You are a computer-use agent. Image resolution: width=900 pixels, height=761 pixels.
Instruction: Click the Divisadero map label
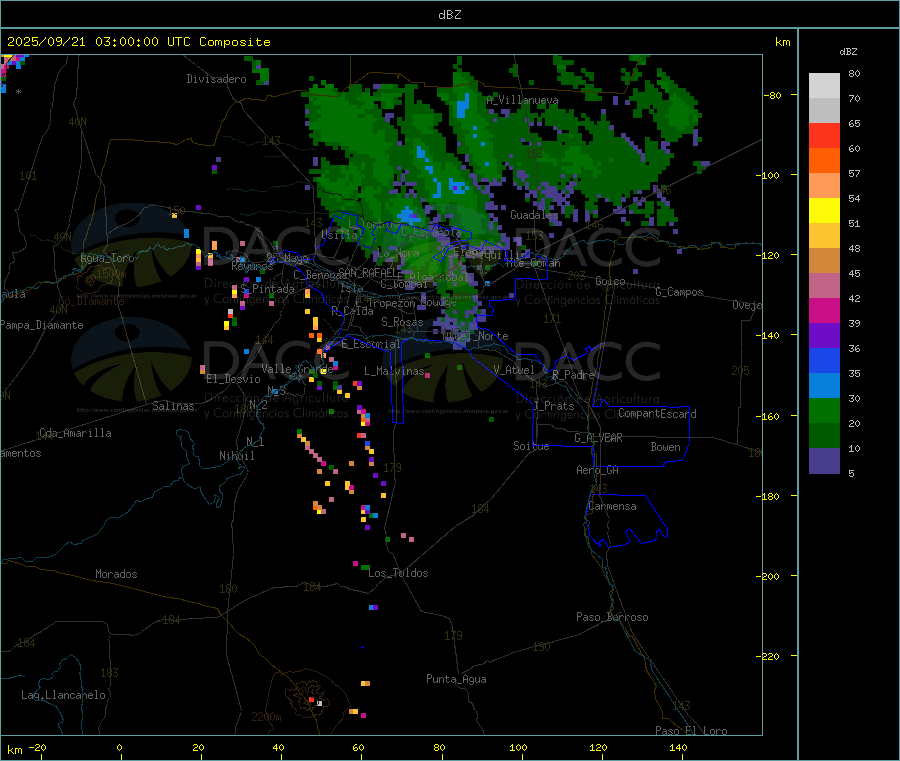click(216, 79)
